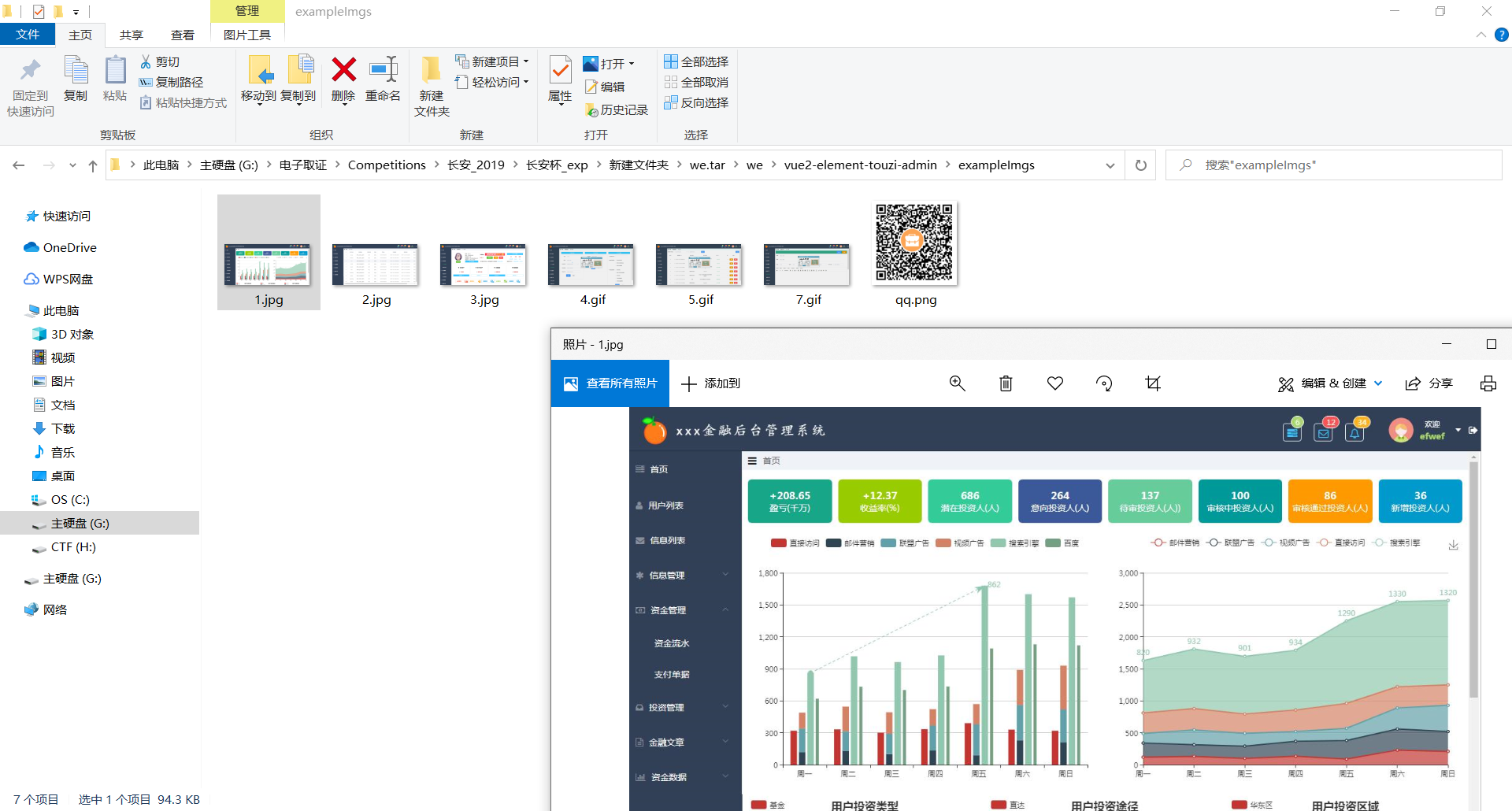Expand breadcrumb chevron after we.tar
The height and width of the screenshot is (811, 1512).
click(x=736, y=165)
